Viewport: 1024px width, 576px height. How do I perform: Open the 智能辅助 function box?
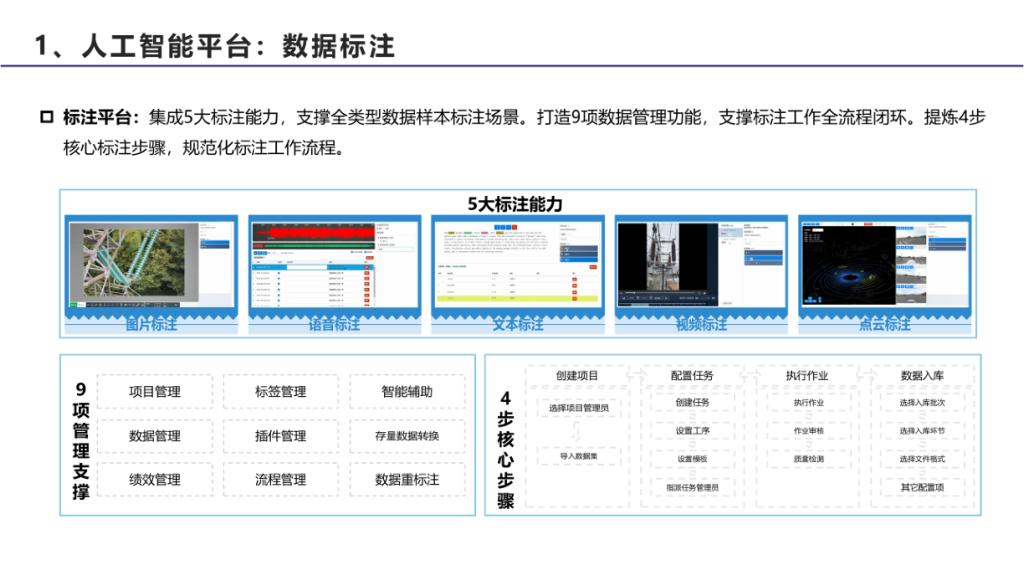(x=406, y=390)
